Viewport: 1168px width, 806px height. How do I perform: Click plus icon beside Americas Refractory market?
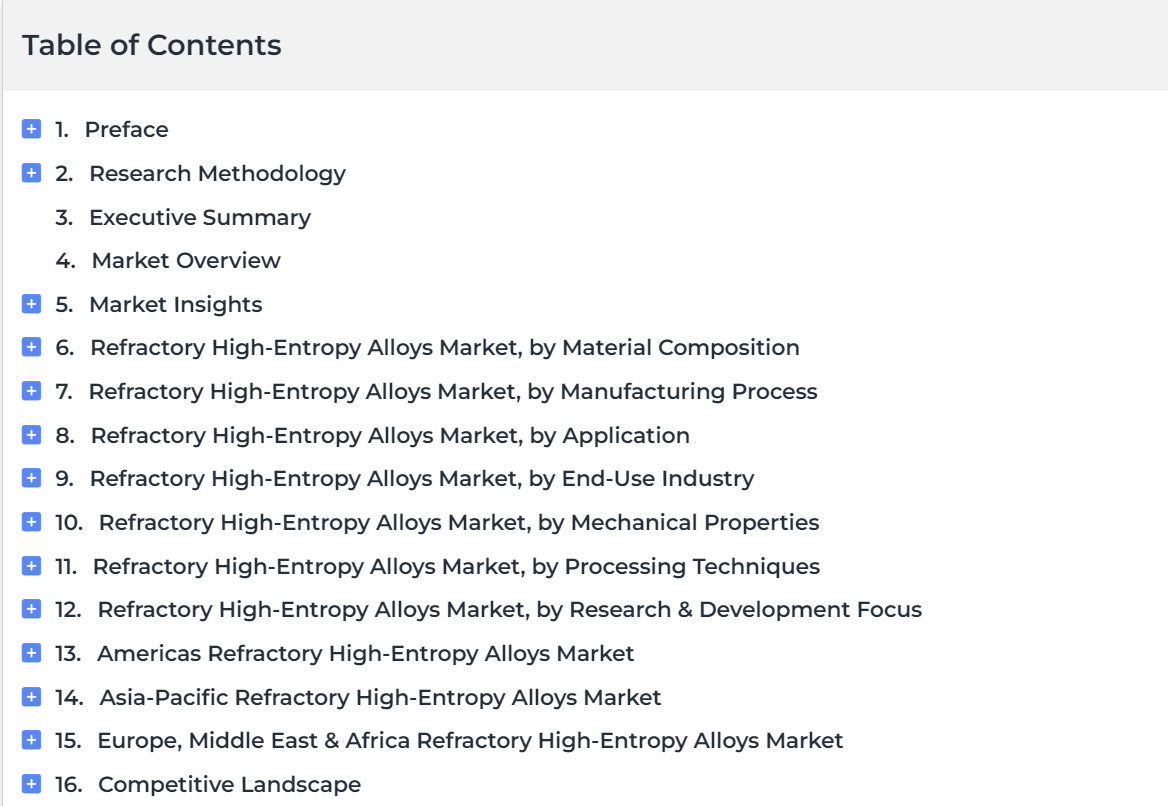coord(31,653)
